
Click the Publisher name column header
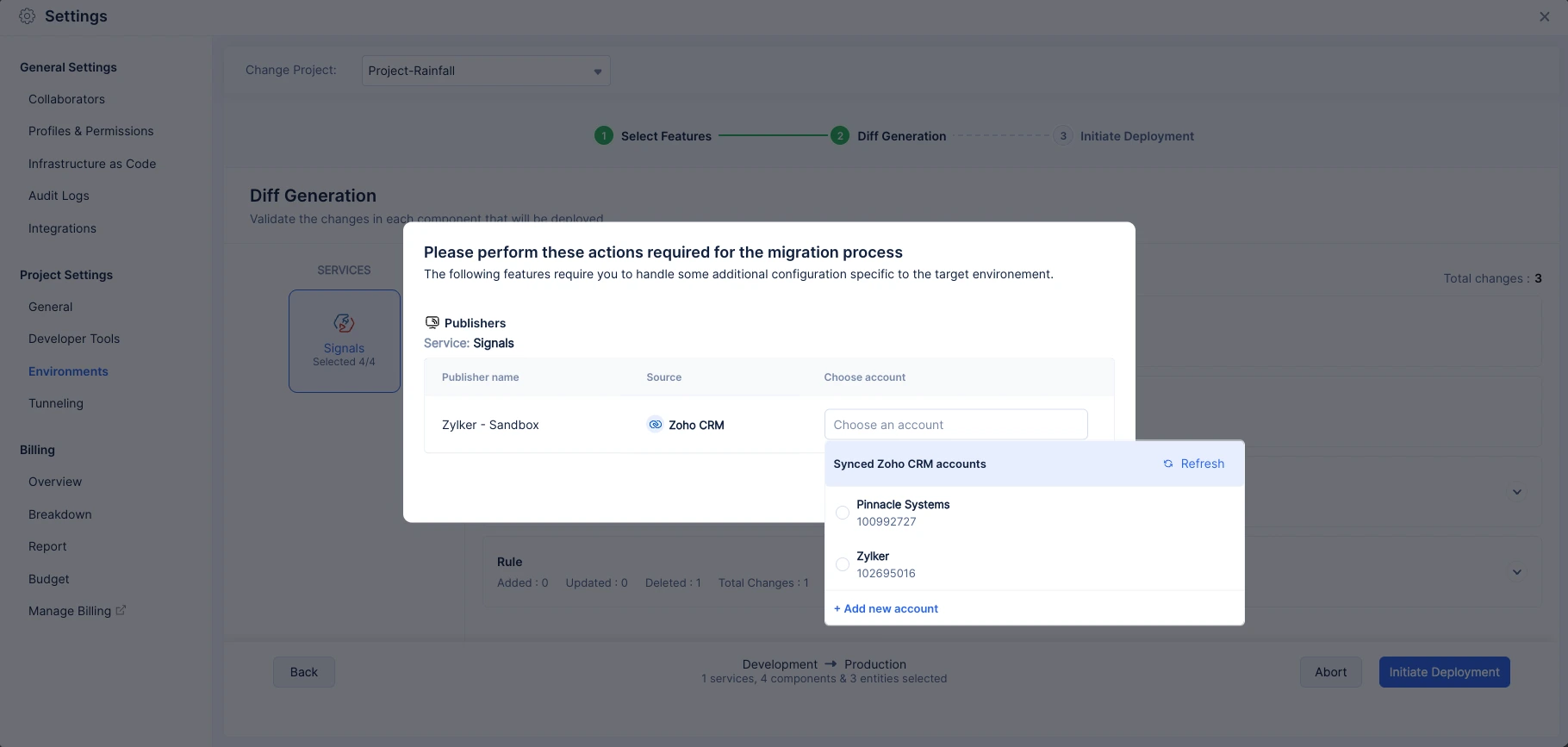[480, 377]
